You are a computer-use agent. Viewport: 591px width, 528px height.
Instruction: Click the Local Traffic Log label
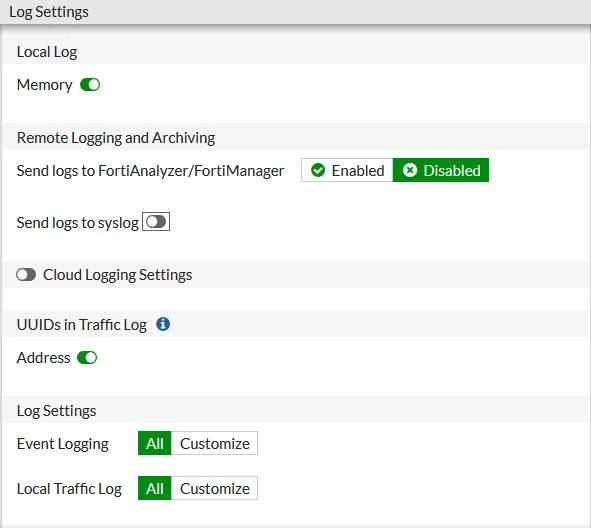[69, 489]
